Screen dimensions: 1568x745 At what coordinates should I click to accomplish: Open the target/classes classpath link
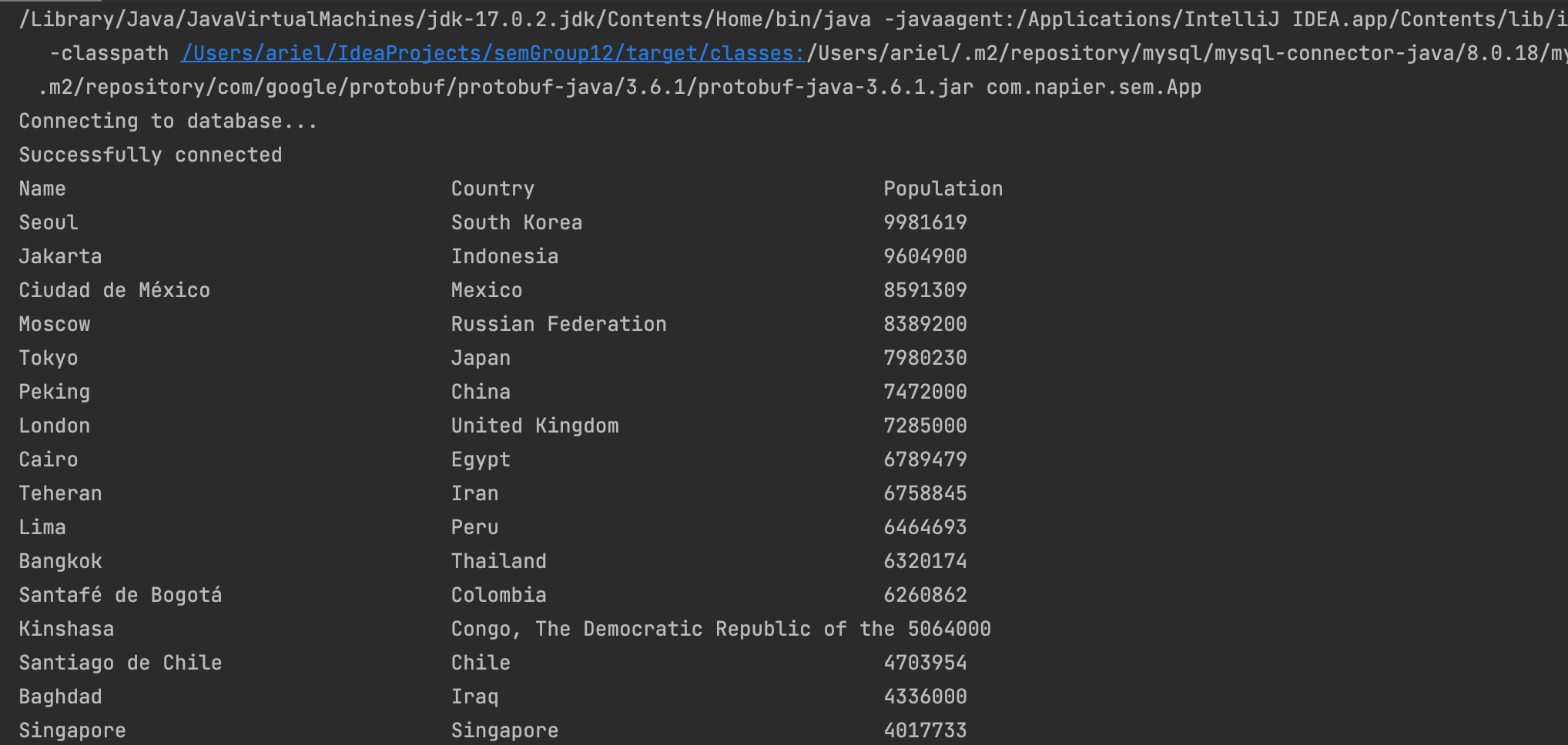[493, 53]
